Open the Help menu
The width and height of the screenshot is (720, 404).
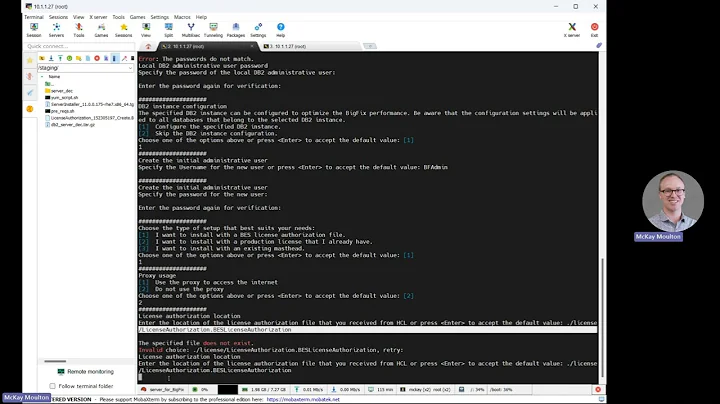[201, 17]
